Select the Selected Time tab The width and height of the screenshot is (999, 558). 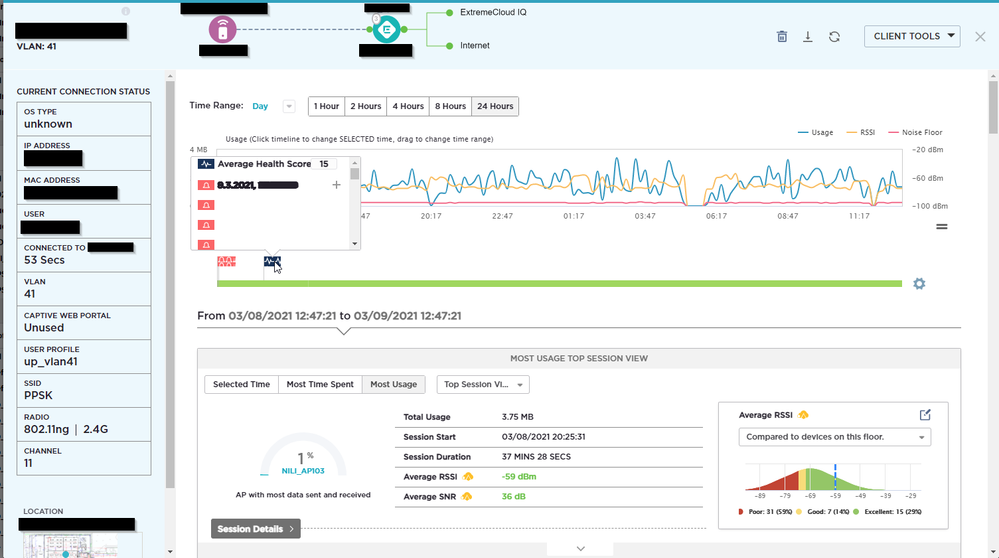[x=241, y=385]
